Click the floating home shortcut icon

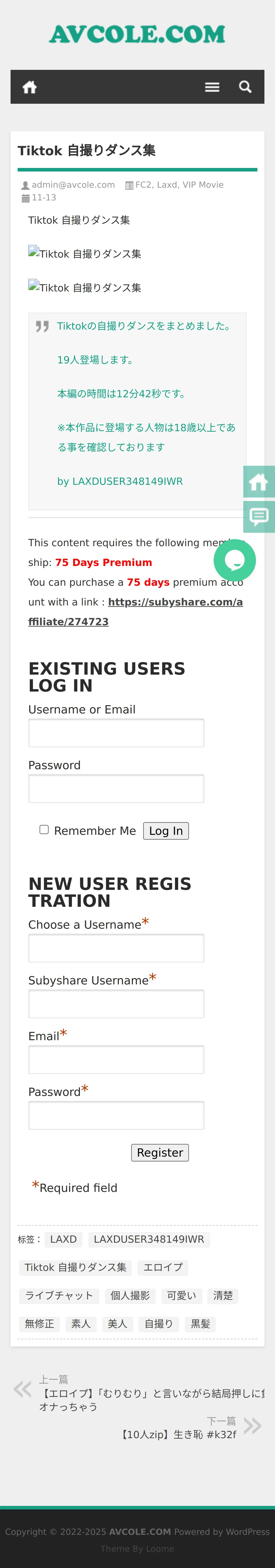click(259, 482)
